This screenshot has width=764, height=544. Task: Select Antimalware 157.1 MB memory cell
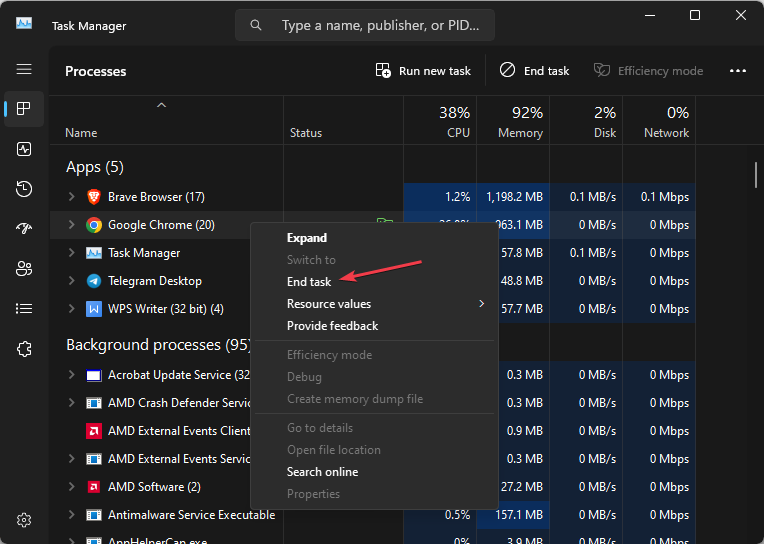click(513, 515)
